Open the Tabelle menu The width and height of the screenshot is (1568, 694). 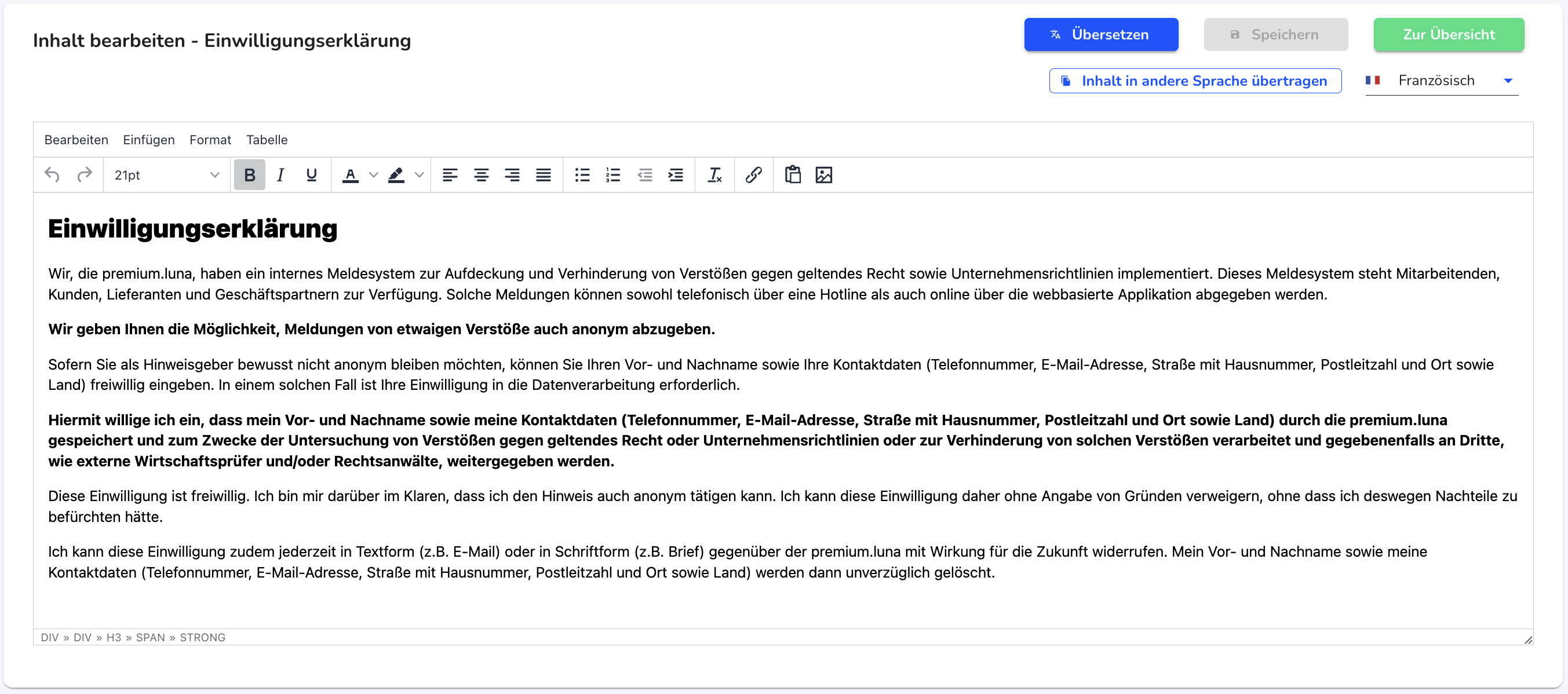pyautogui.click(x=267, y=140)
